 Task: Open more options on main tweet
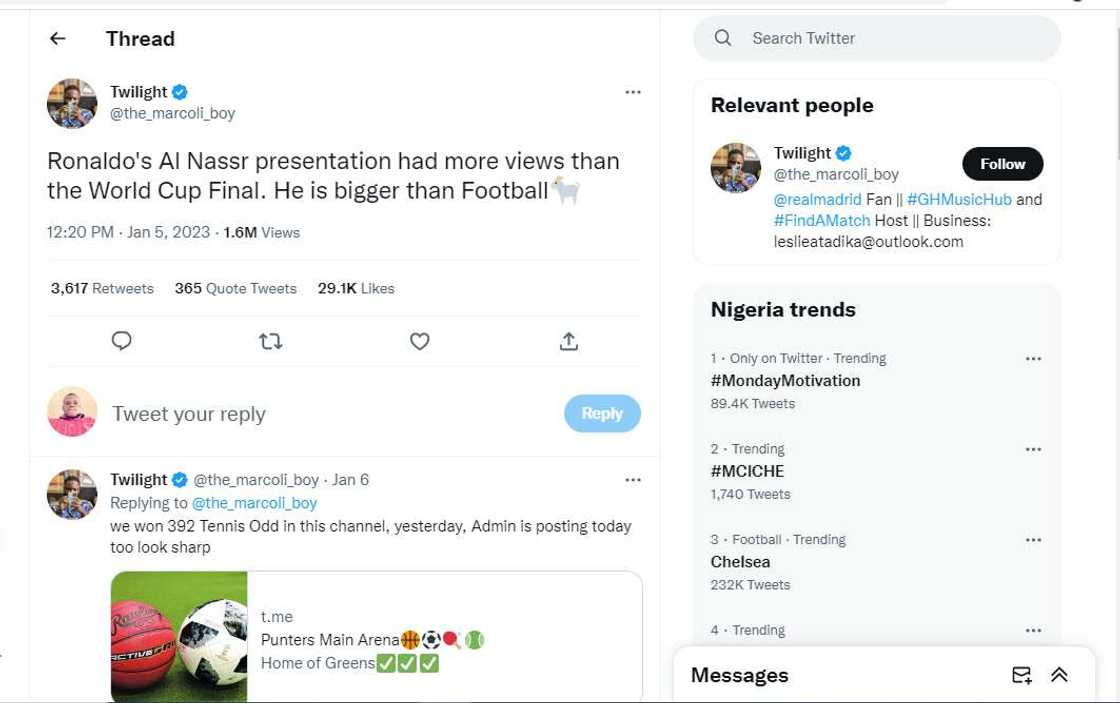pos(632,92)
